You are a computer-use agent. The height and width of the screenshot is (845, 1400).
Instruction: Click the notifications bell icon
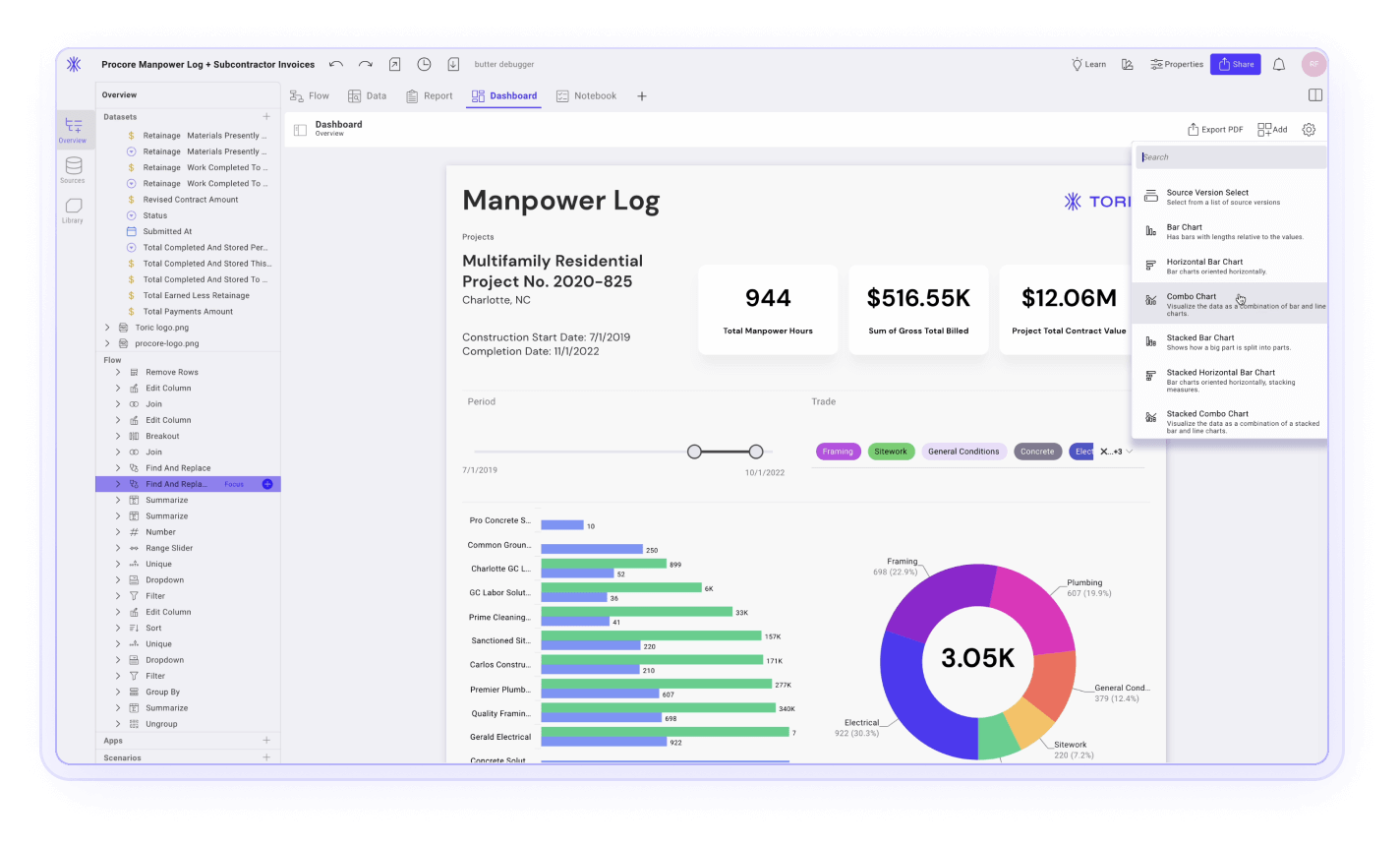pyautogui.click(x=1278, y=63)
